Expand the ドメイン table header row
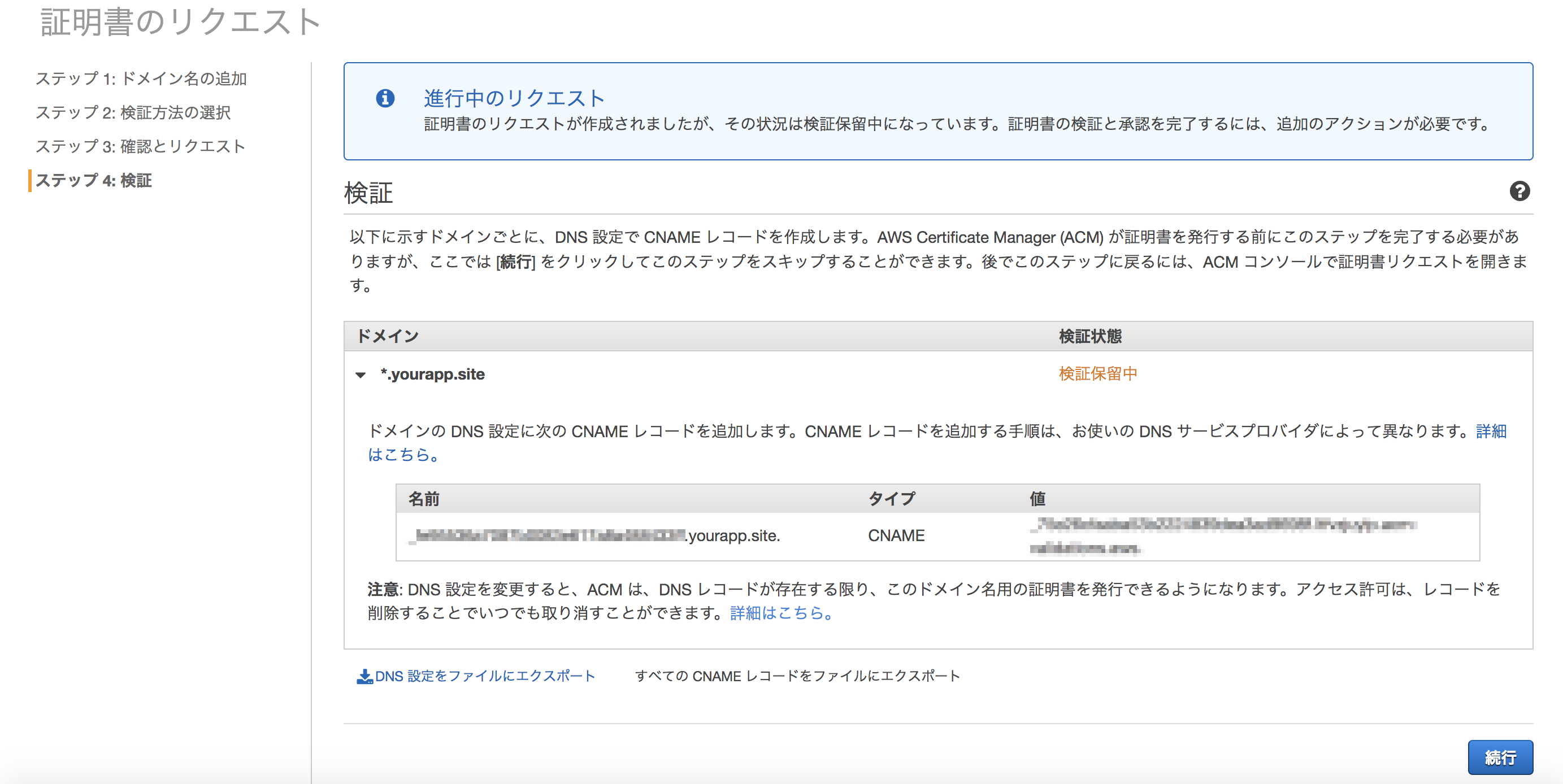Viewport: 1563px width, 784px height. click(x=388, y=336)
